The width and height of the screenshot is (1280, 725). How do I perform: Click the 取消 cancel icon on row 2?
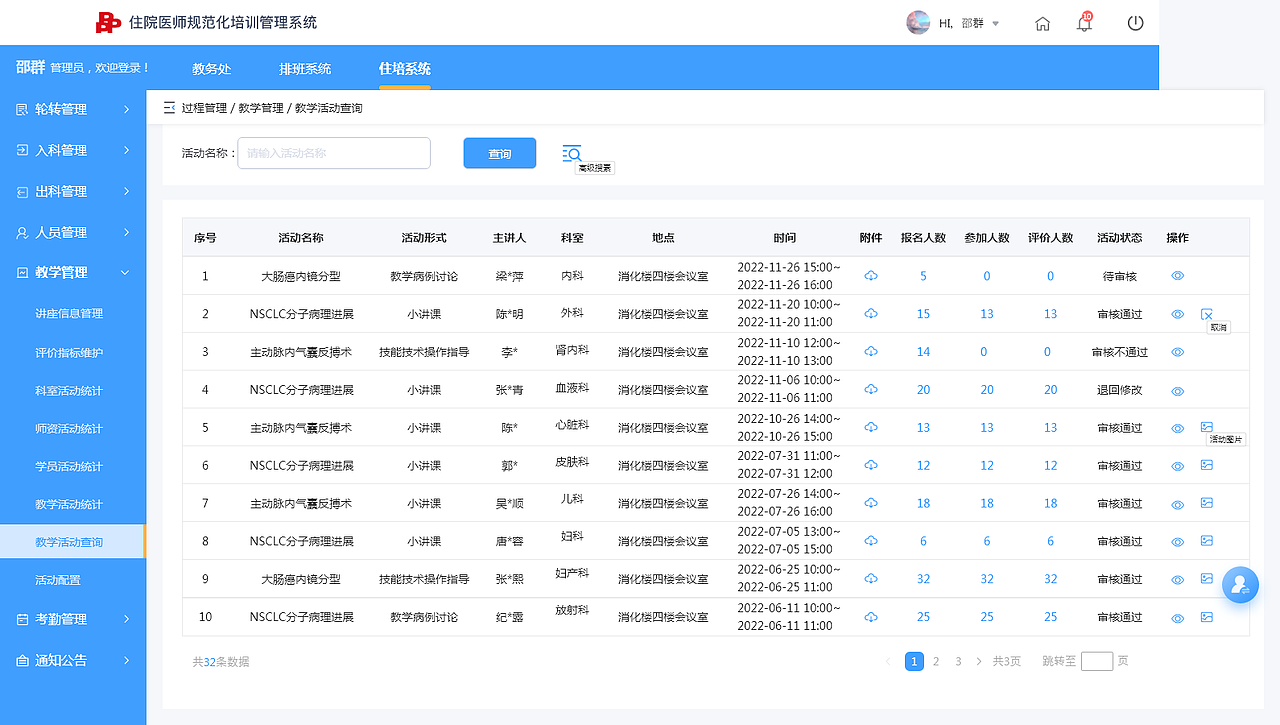coord(1208,313)
